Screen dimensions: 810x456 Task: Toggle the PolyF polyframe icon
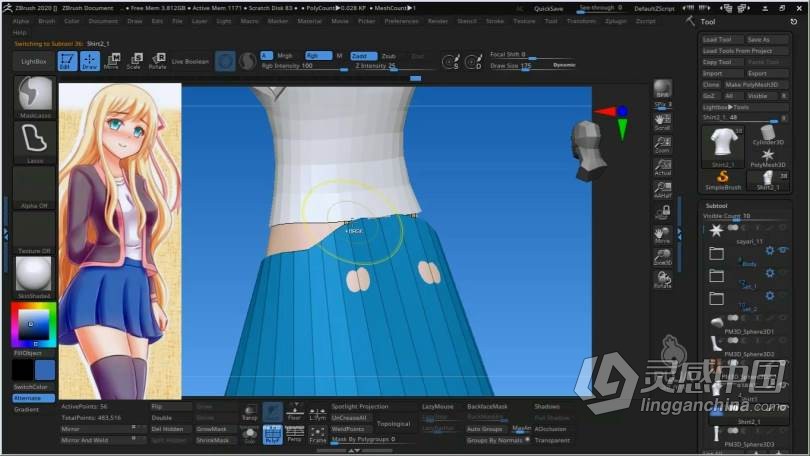pyautogui.click(x=272, y=434)
